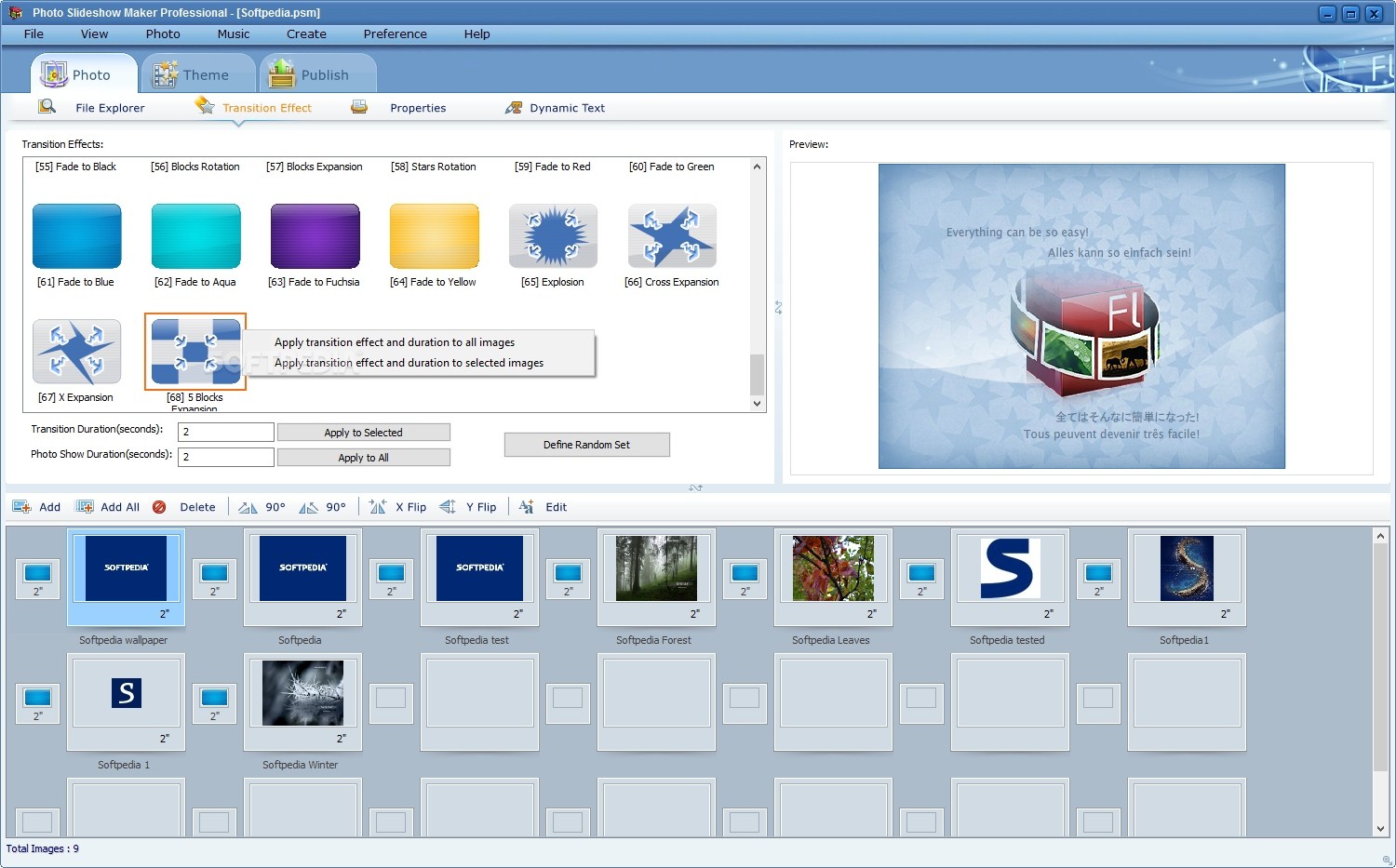The width and height of the screenshot is (1396, 868).
Task: Click Define Random Set button
Action: point(587,445)
